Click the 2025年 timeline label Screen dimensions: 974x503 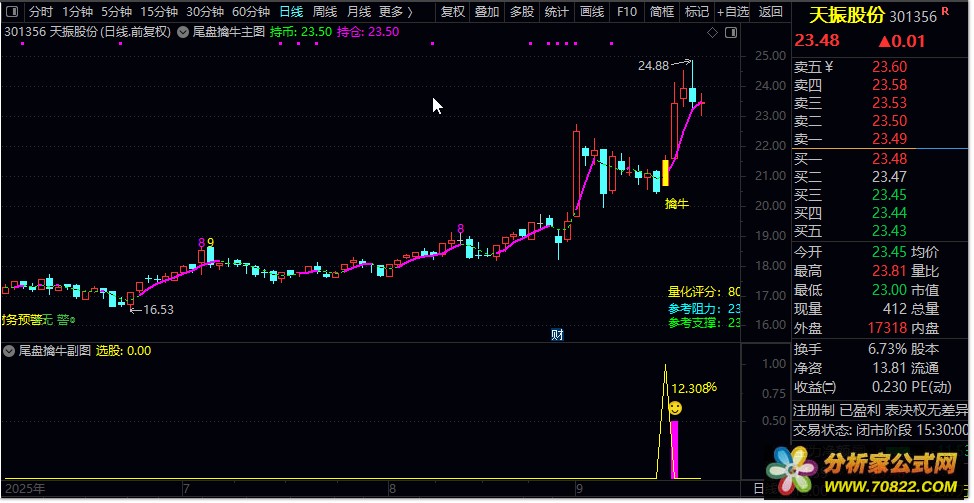click(25, 488)
